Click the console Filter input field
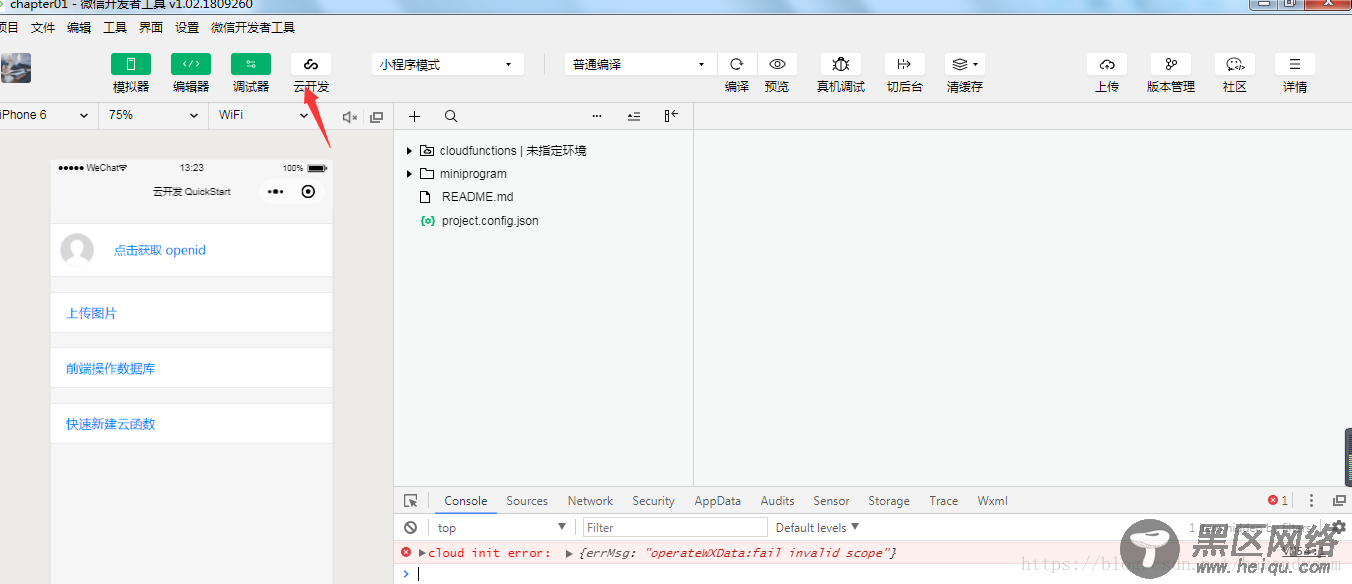This screenshot has height=584, width=1352. [x=675, y=528]
